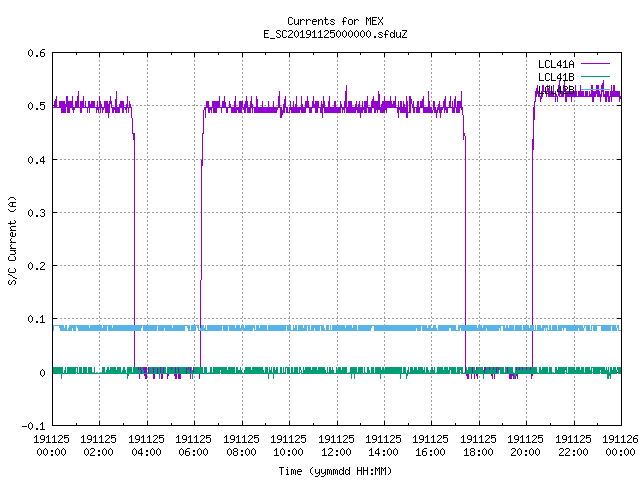Click the y-axis tick value 0.6
The width and height of the screenshot is (640, 480).
(x=36, y=53)
